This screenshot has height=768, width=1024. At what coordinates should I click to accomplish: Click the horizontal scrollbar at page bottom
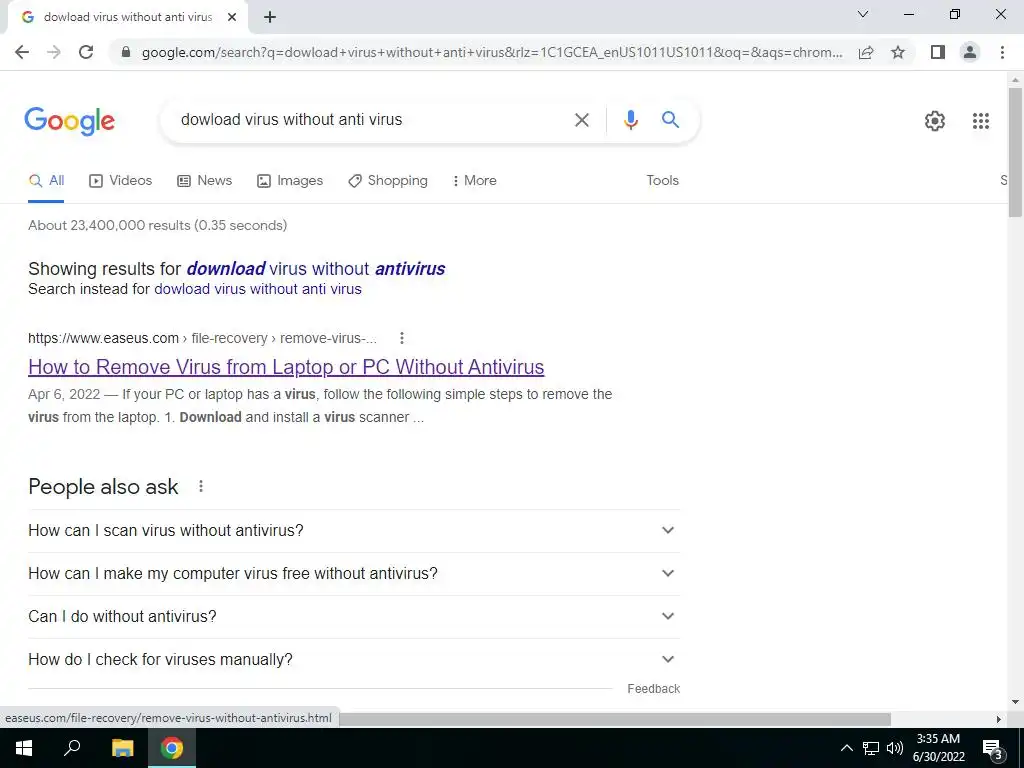pos(614,719)
